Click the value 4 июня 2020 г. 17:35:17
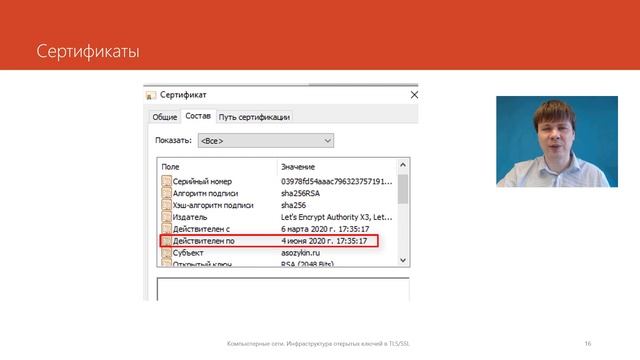The image size is (640, 360). tap(324, 241)
